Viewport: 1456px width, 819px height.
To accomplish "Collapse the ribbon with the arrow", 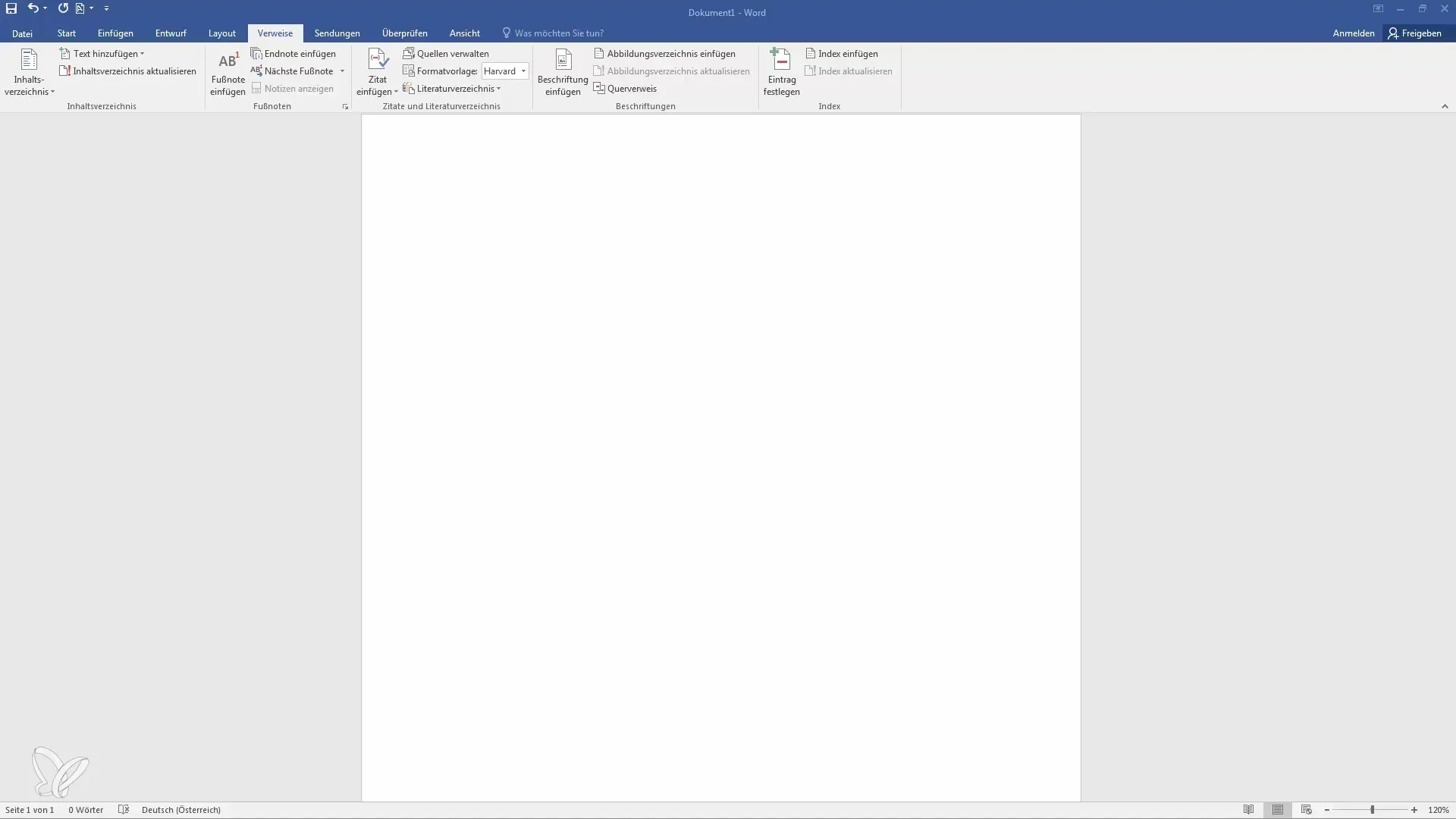I will 1445,107.
